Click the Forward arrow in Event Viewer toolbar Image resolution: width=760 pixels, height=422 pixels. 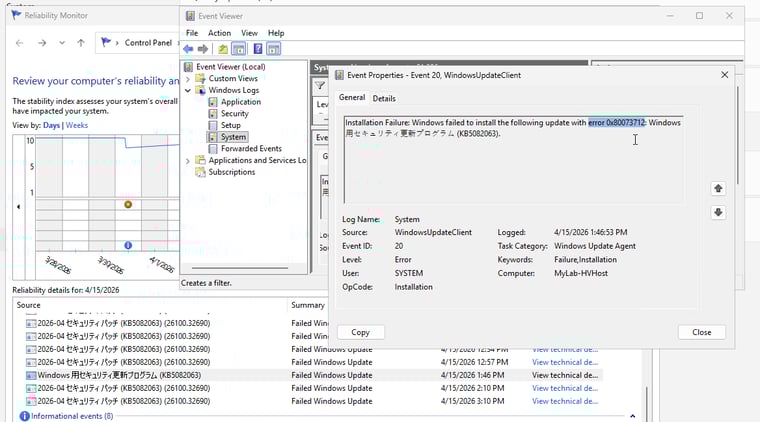click(x=204, y=49)
